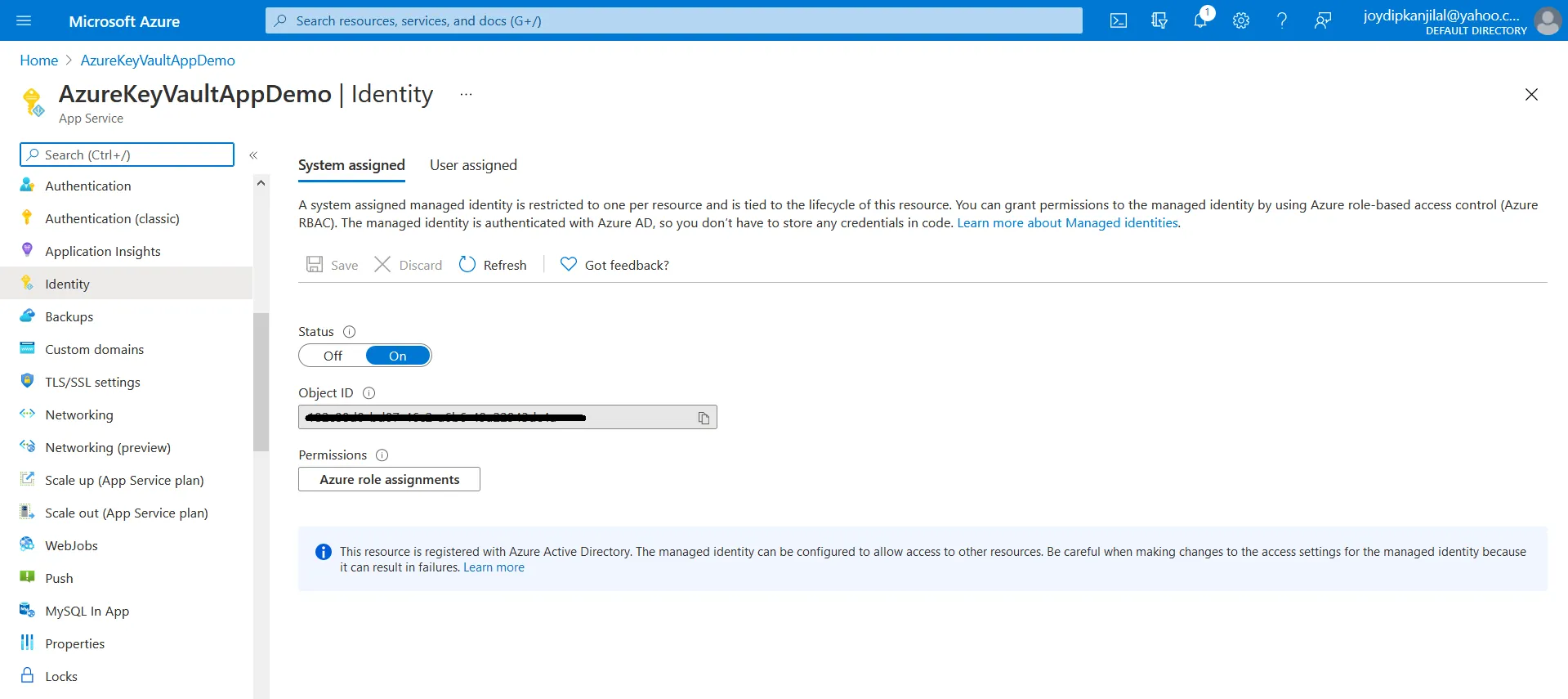Viewport: 1568px width, 699px height.
Task: Follow Learn more about Managed identities link
Action: [1068, 222]
